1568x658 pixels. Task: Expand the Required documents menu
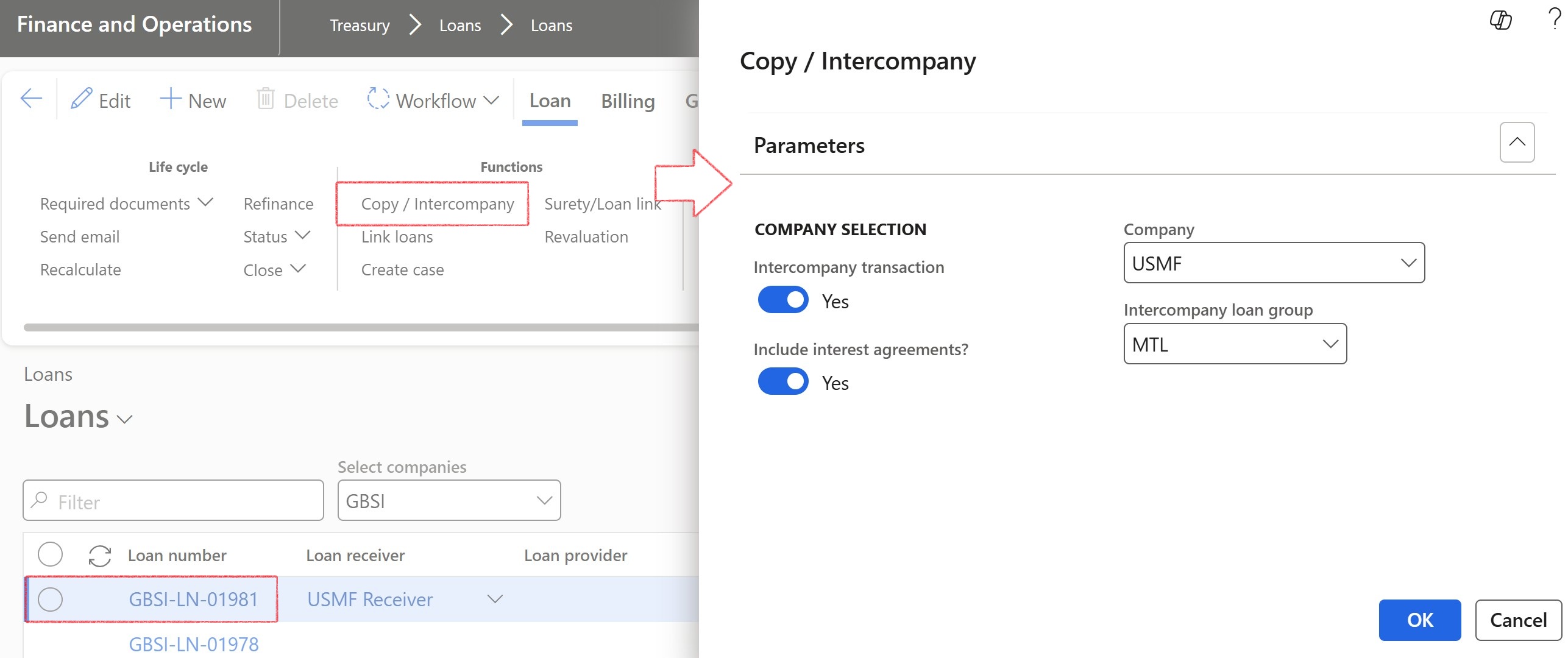point(127,203)
